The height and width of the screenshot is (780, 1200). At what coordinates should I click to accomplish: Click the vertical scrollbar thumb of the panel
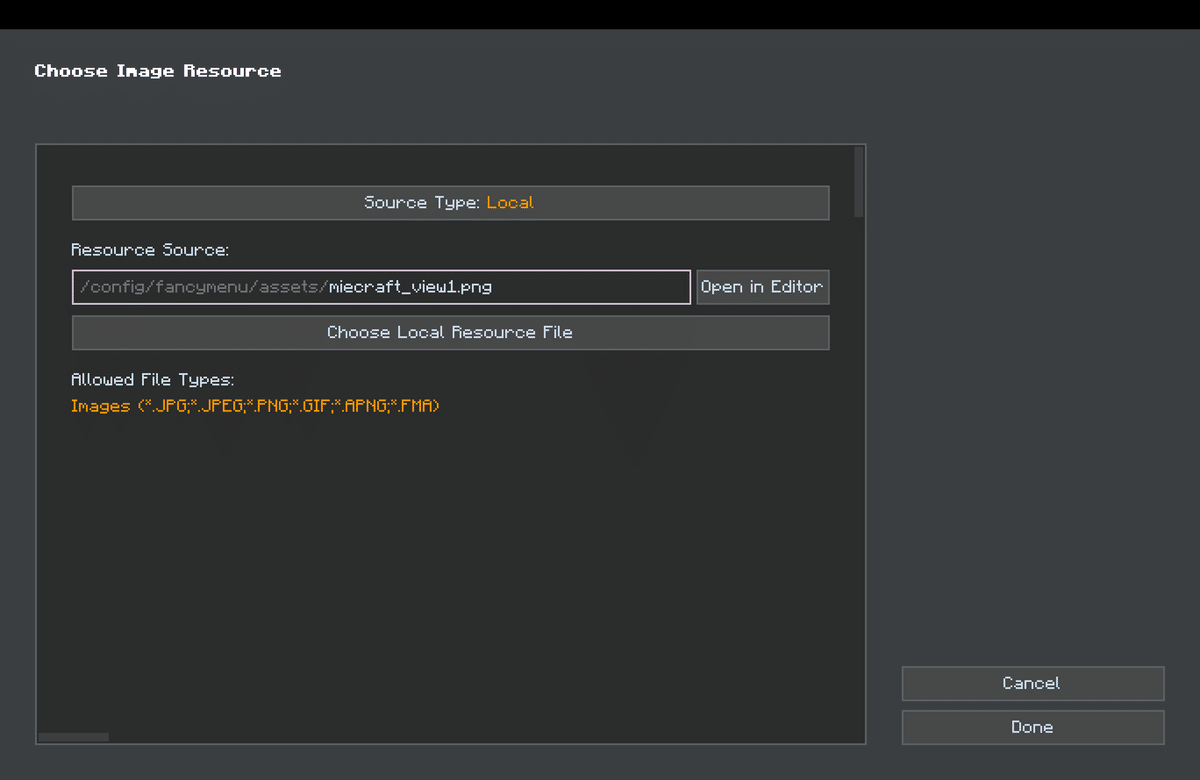pyautogui.click(x=859, y=180)
